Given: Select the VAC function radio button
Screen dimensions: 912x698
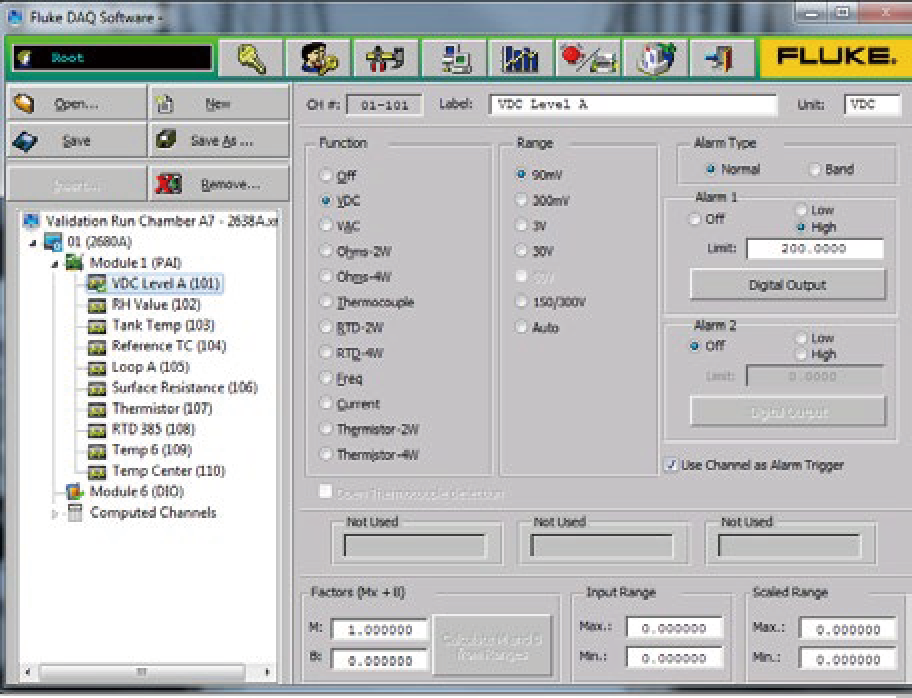Looking at the screenshot, I should click(326, 226).
